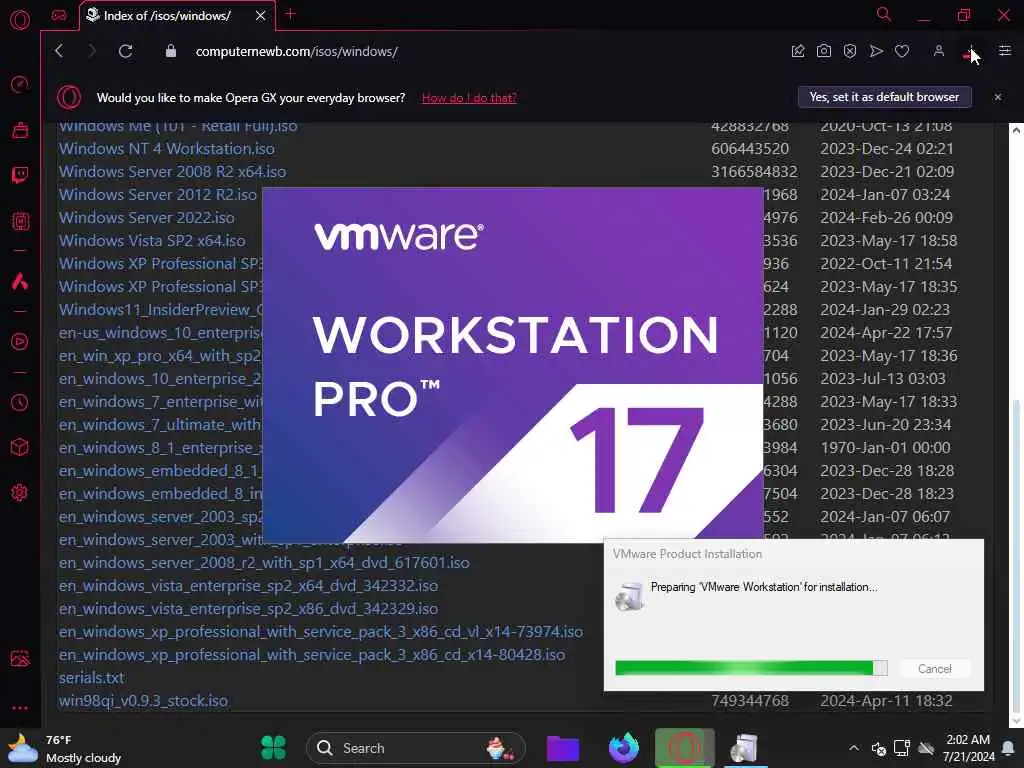This screenshot has height=768, width=1024.
Task: Open the 'How do I do that?' link
Action: point(469,98)
